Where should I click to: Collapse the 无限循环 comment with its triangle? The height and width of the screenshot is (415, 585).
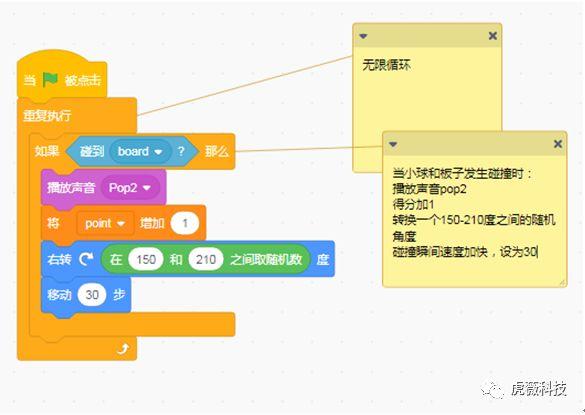(363, 36)
